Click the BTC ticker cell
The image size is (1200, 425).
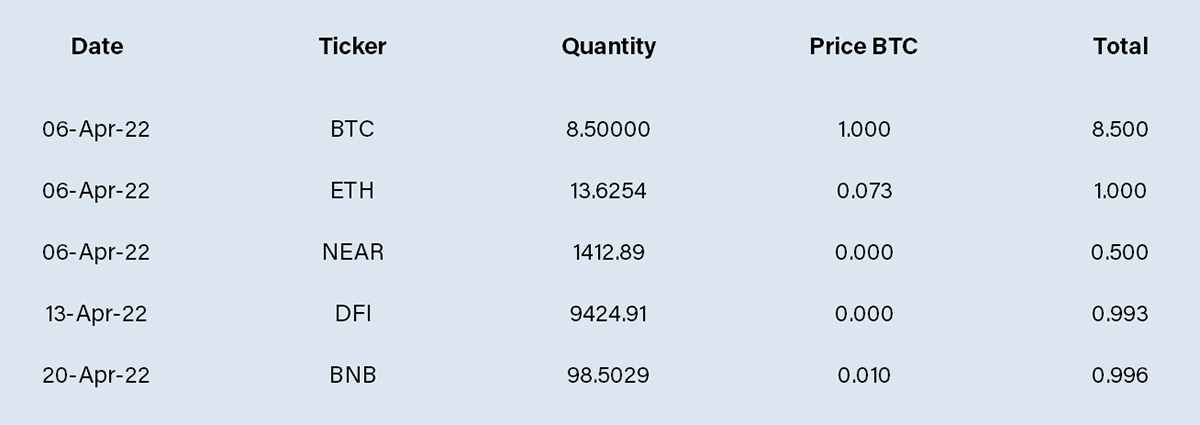352,129
